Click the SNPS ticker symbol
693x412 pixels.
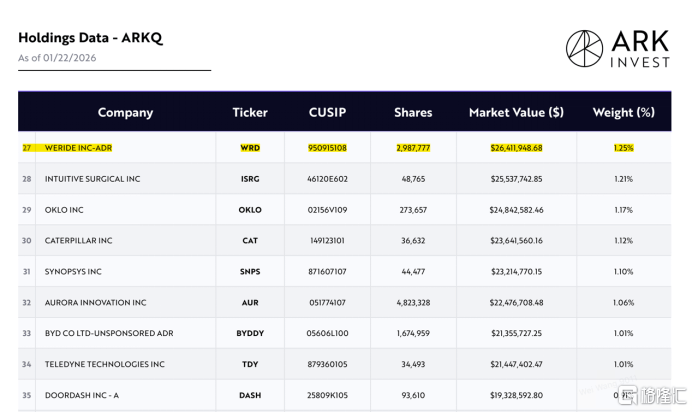[x=250, y=271]
